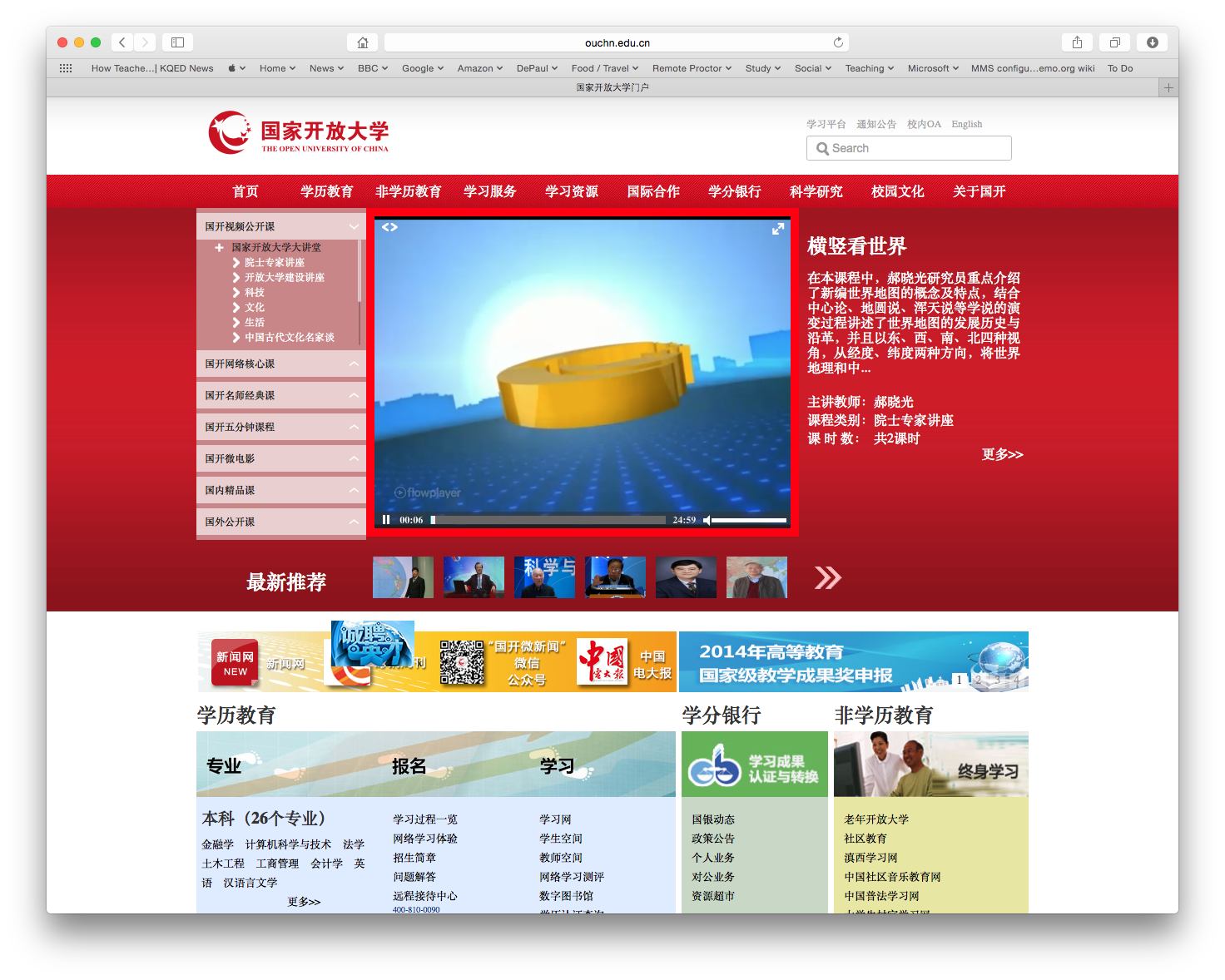The image size is (1225, 980).
Task: Go to the 关于国开 navigation tab
Action: click(979, 191)
